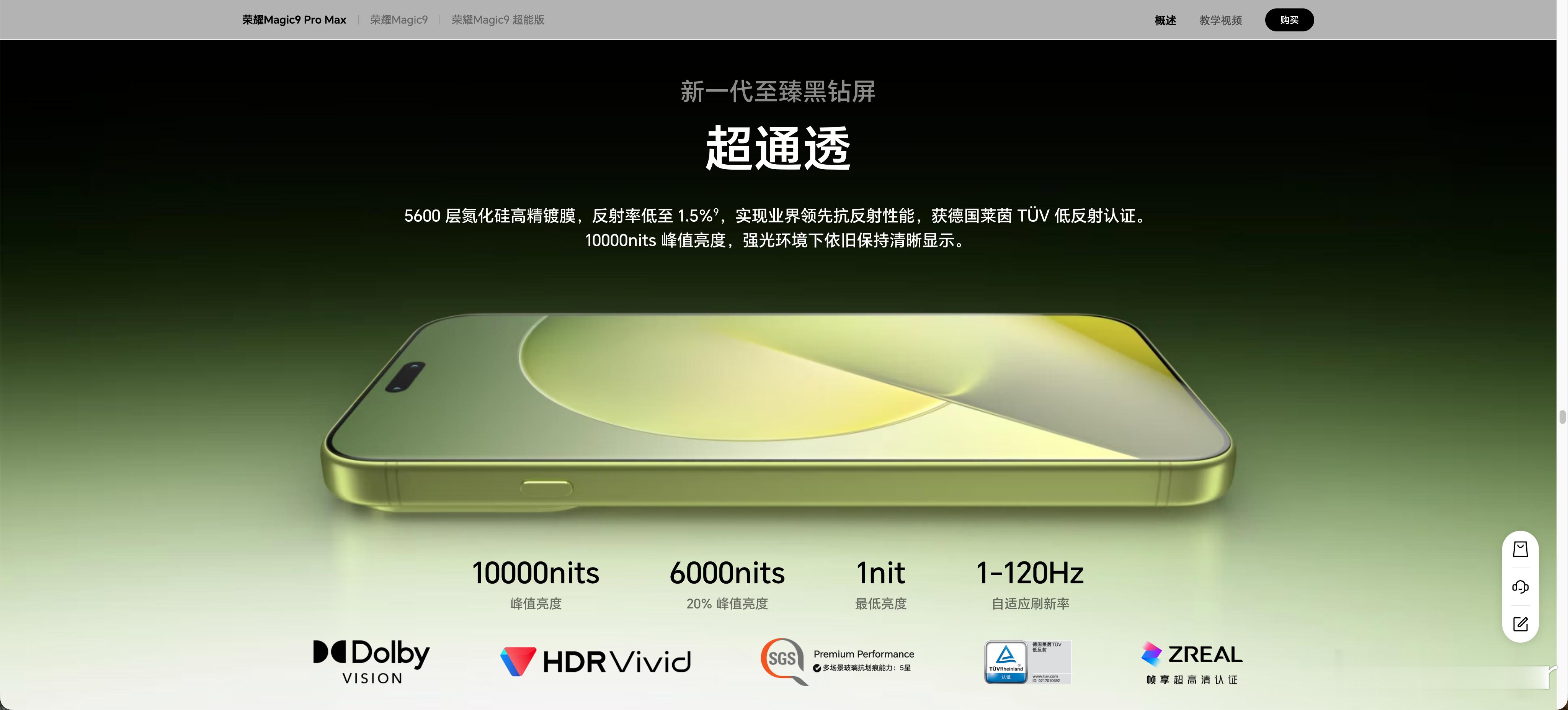
Task: Click the page vertical scrollbar thumb
Action: pyautogui.click(x=1562, y=417)
